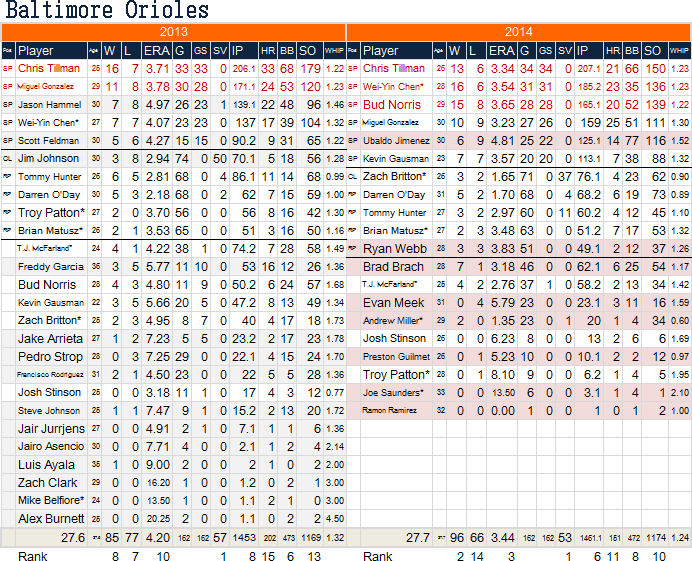The image size is (692, 561).
Task: Select Jairo Asencio player name
Action: pos(51,447)
